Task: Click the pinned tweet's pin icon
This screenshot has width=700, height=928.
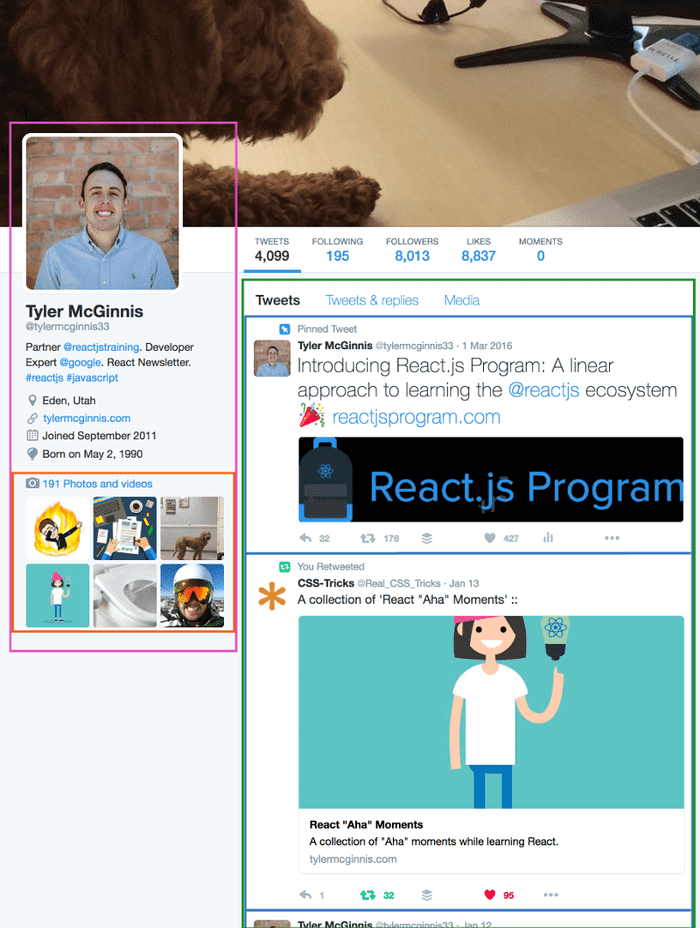Action: point(285,329)
